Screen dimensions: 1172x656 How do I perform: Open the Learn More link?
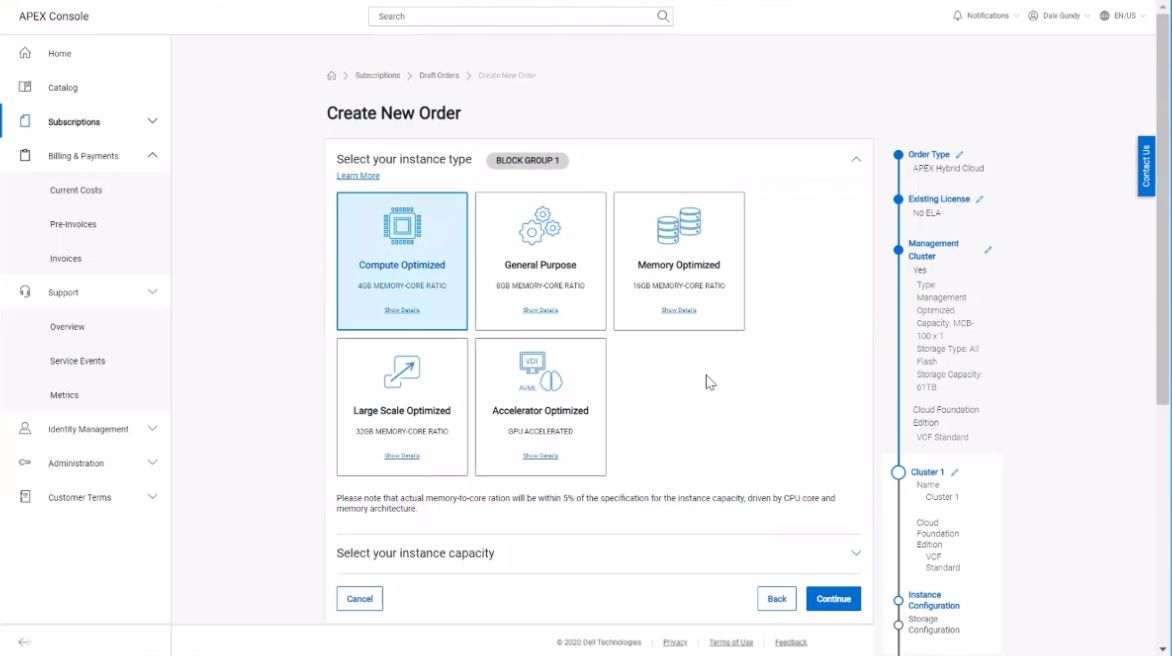pos(358,176)
